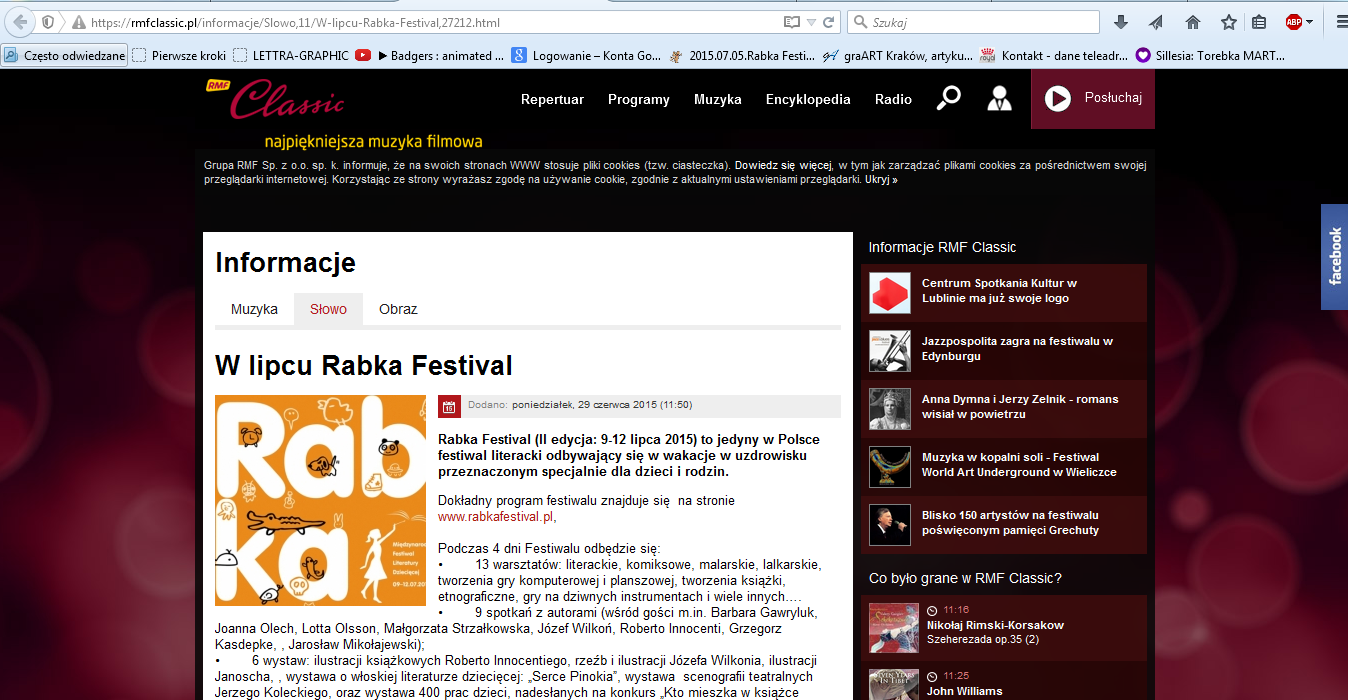Viewport: 1348px width, 700px height.
Task: Switch to the Obraz tab
Action: click(x=398, y=309)
